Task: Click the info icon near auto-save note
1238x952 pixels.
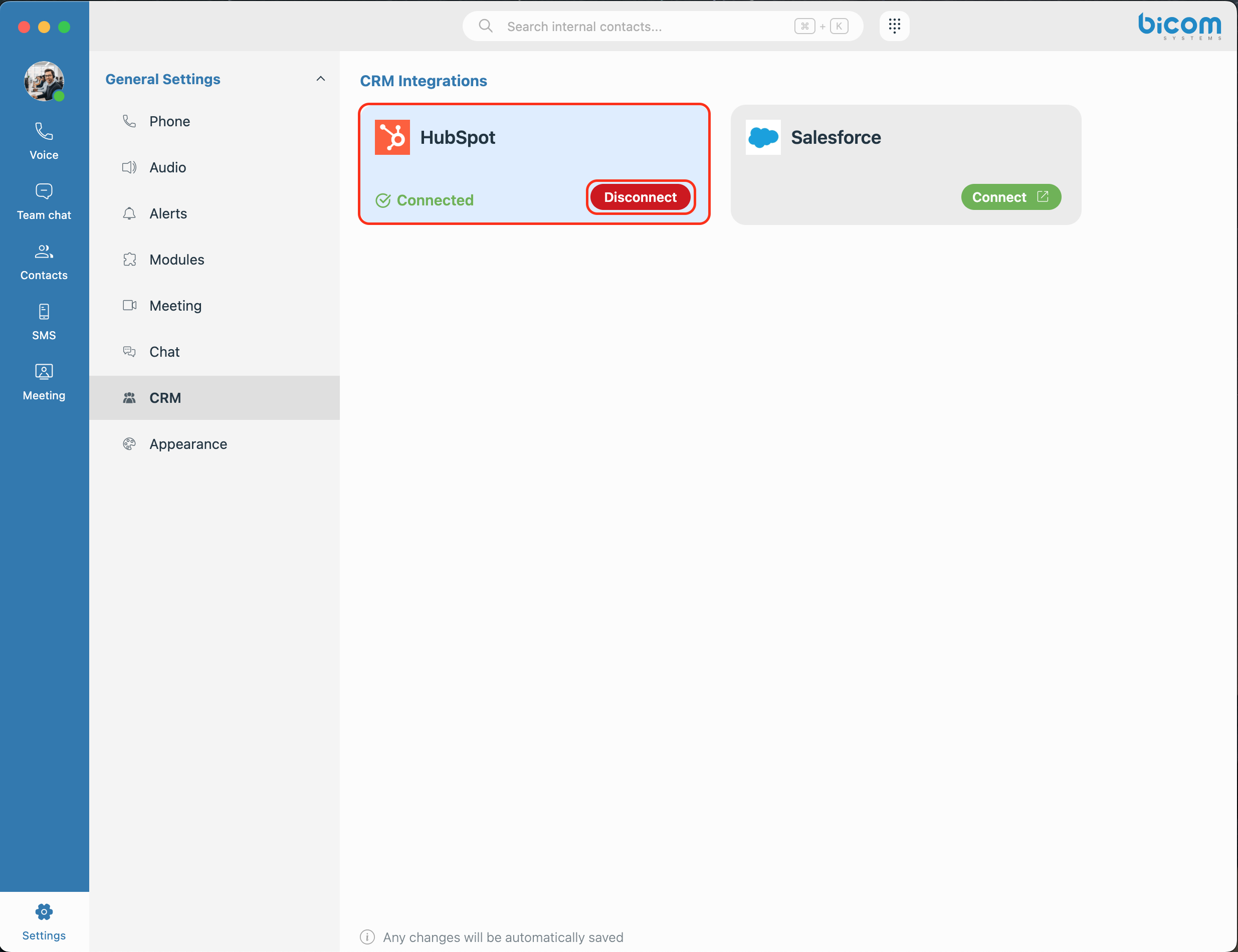Action: pyautogui.click(x=367, y=937)
